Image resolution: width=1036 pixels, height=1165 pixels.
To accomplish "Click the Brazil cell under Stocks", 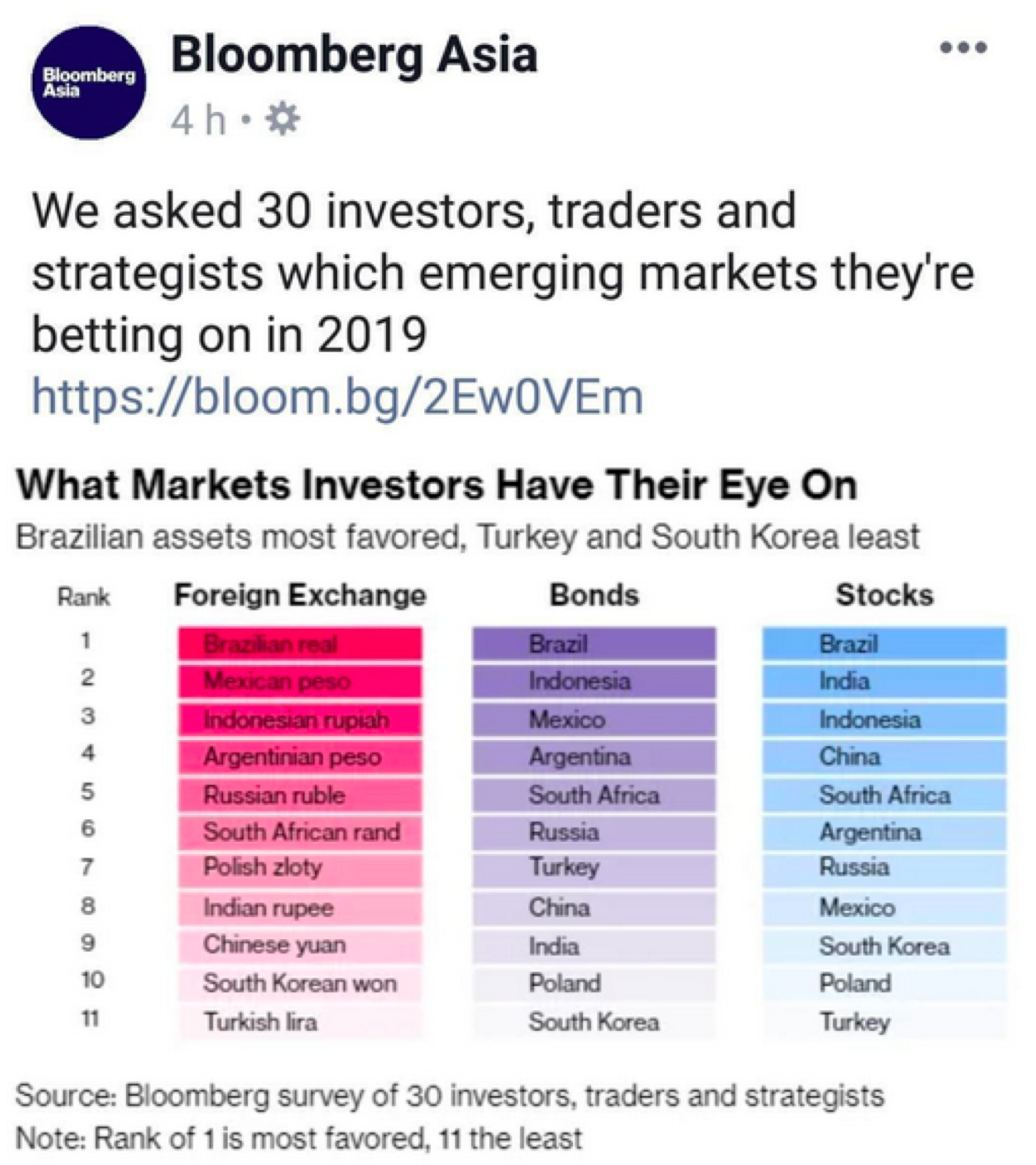I will (884, 644).
